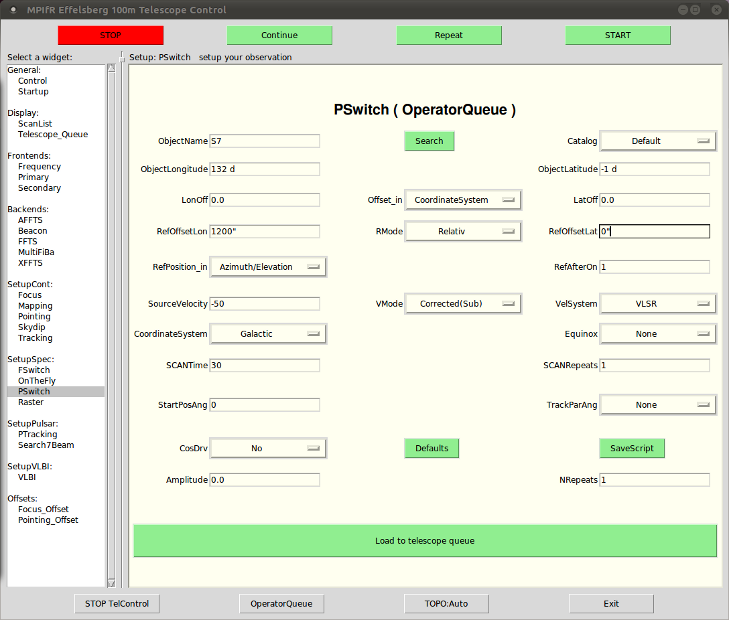
Task: Click the red STOP button
Action: 111,35
